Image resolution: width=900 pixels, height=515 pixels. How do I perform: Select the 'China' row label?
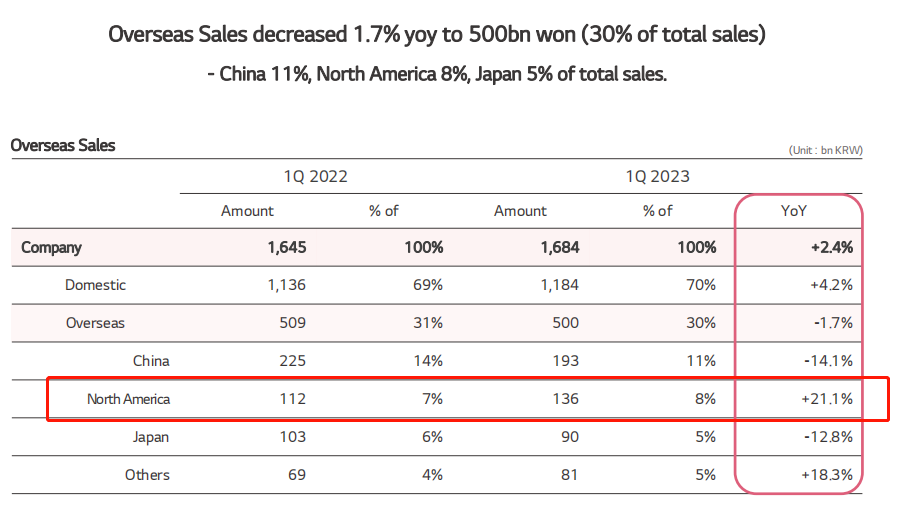[x=151, y=361]
